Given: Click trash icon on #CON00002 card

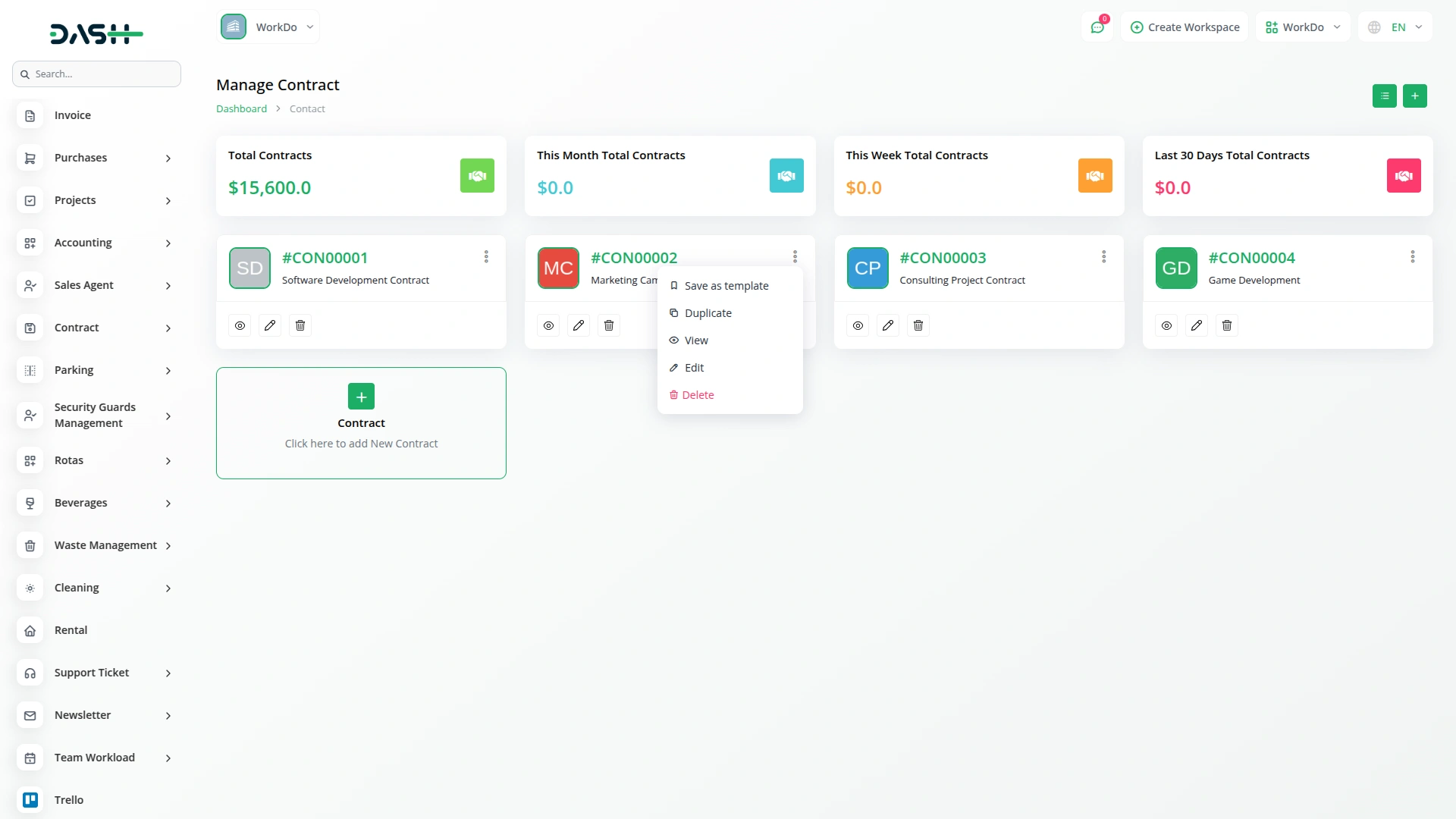Looking at the screenshot, I should click(608, 325).
